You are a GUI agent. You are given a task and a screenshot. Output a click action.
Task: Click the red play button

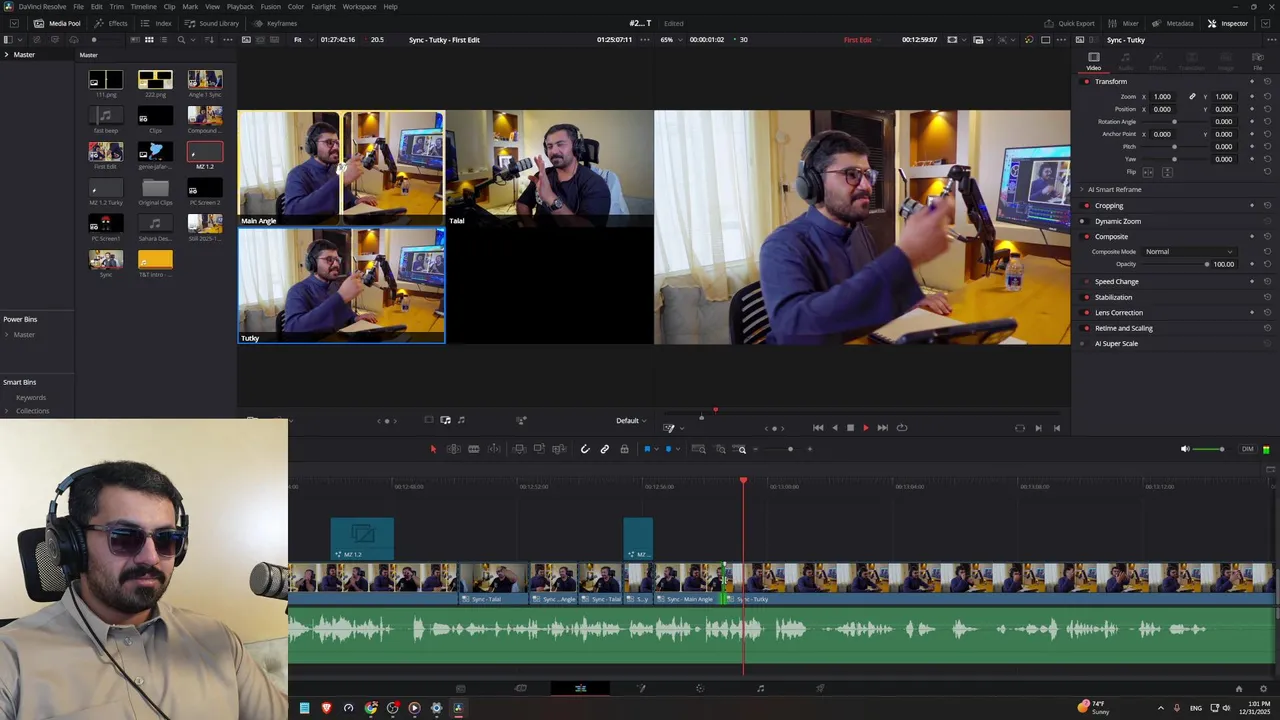(866, 428)
